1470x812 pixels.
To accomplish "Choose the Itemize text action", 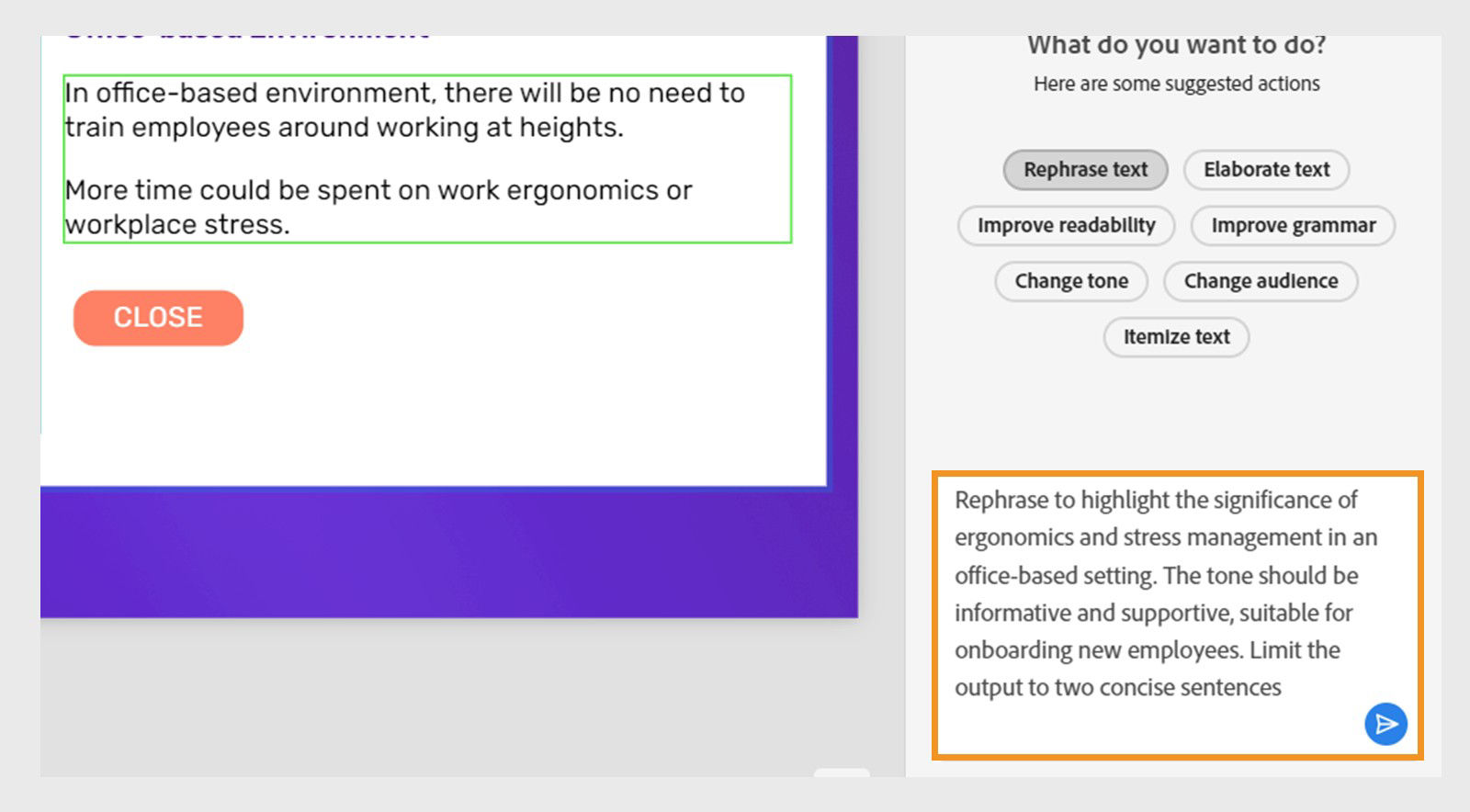I will pos(1177,336).
